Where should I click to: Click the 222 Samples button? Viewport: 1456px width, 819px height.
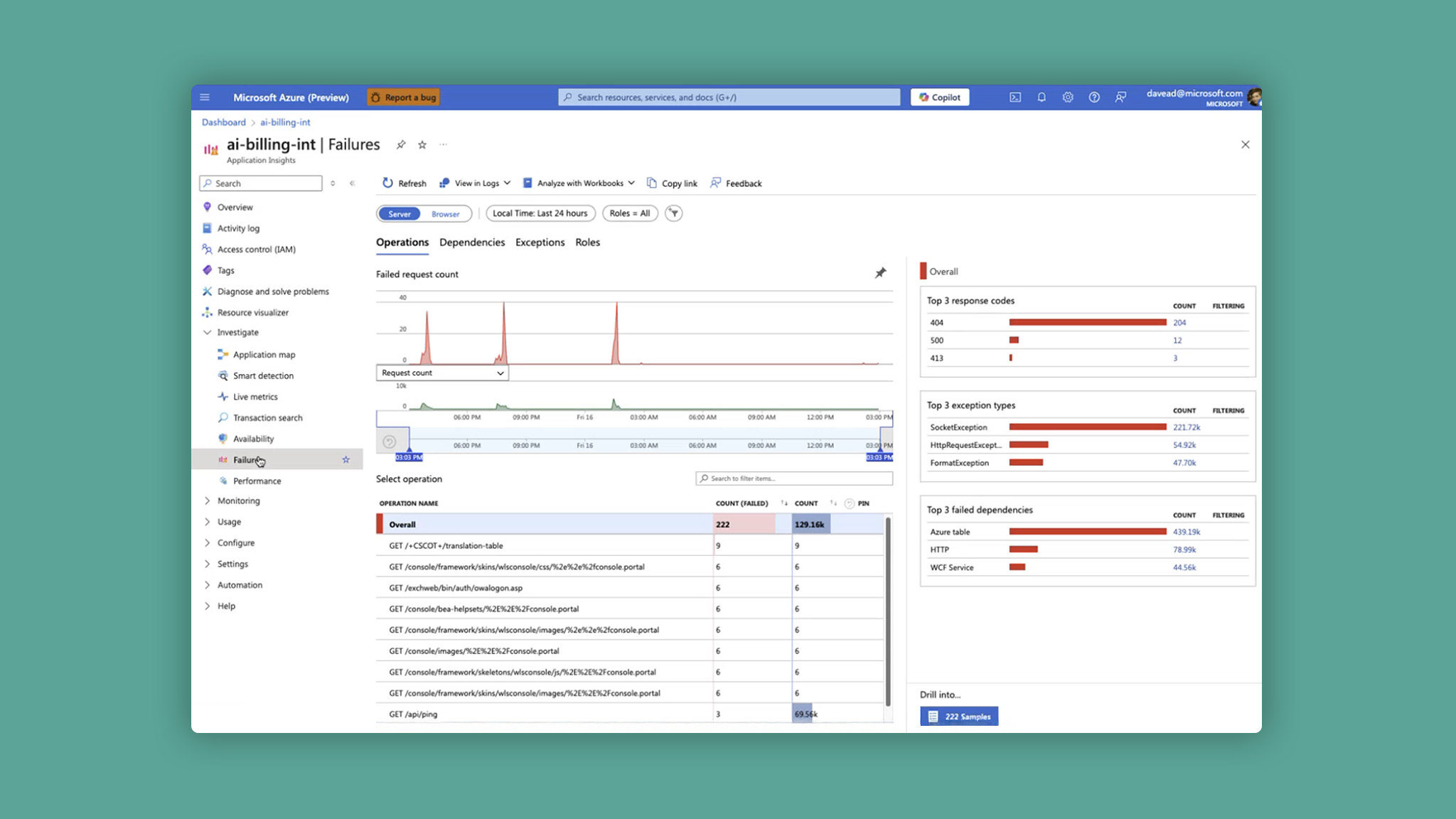(959, 717)
